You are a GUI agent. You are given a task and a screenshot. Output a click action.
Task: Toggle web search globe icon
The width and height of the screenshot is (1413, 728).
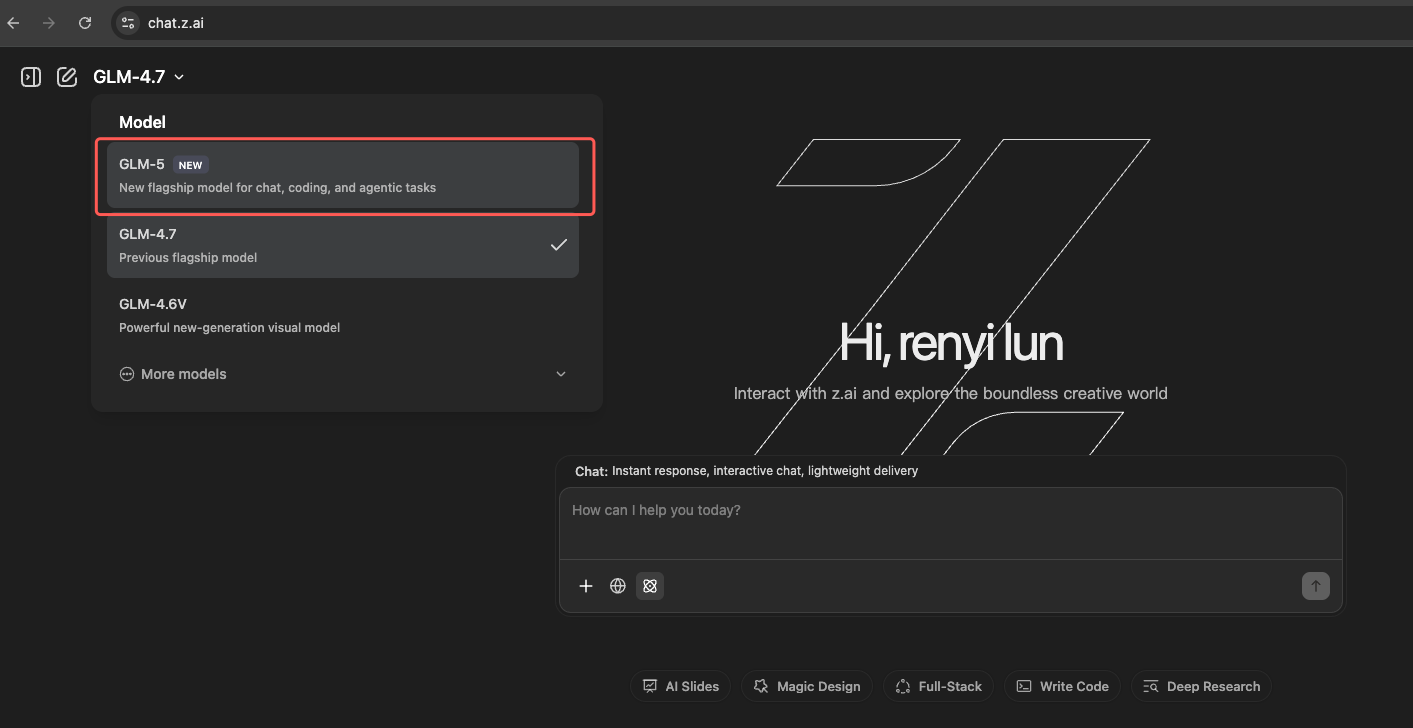tap(618, 586)
